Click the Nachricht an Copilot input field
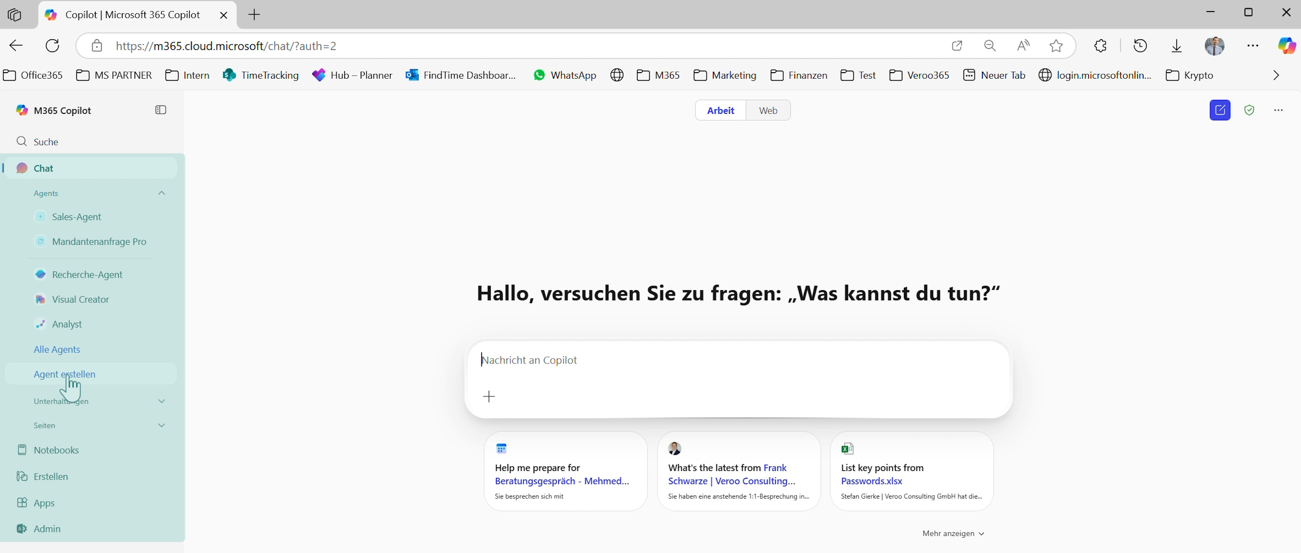Image resolution: width=1301 pixels, height=553 pixels. 738,360
